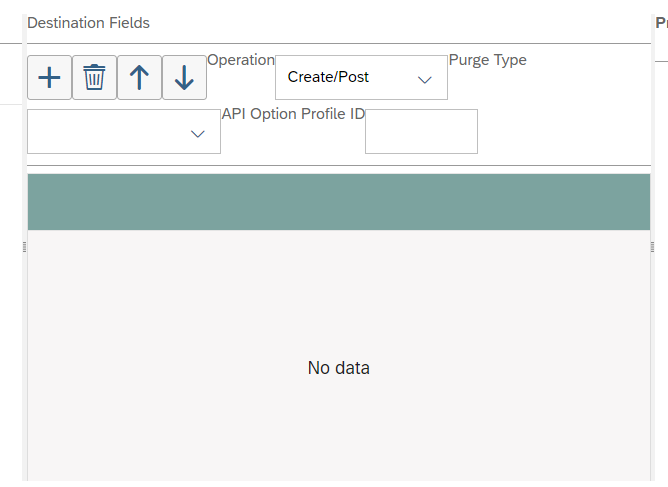Click empty table body above the No data message

coord(339,294)
